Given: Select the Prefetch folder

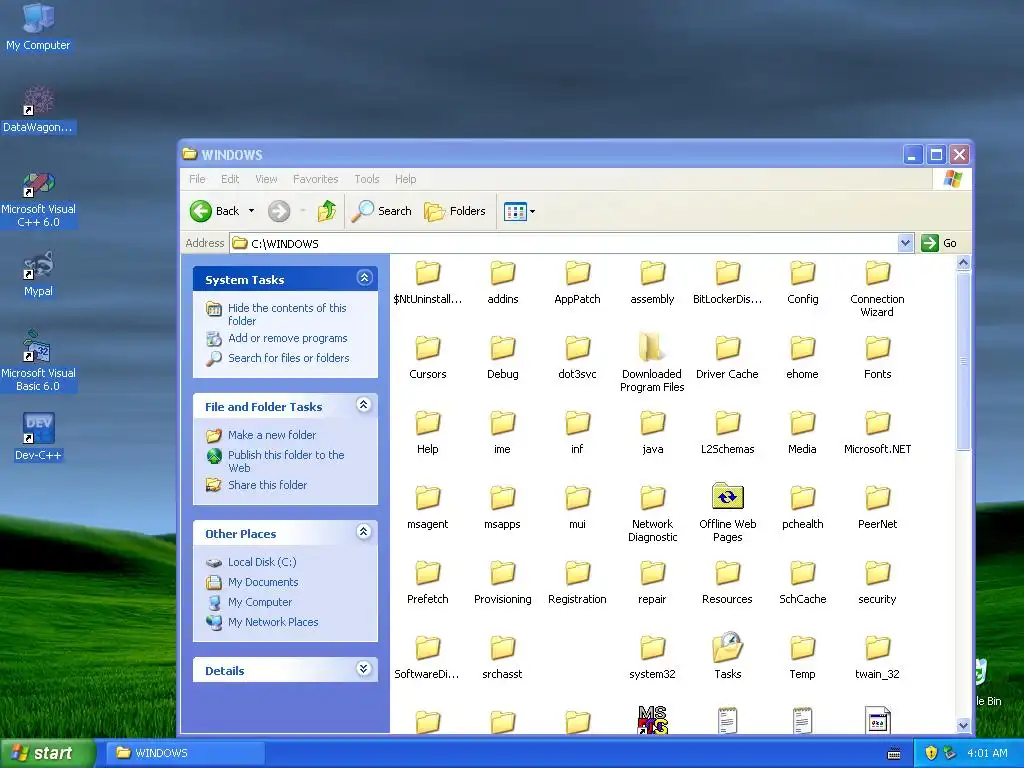Looking at the screenshot, I should (x=428, y=583).
